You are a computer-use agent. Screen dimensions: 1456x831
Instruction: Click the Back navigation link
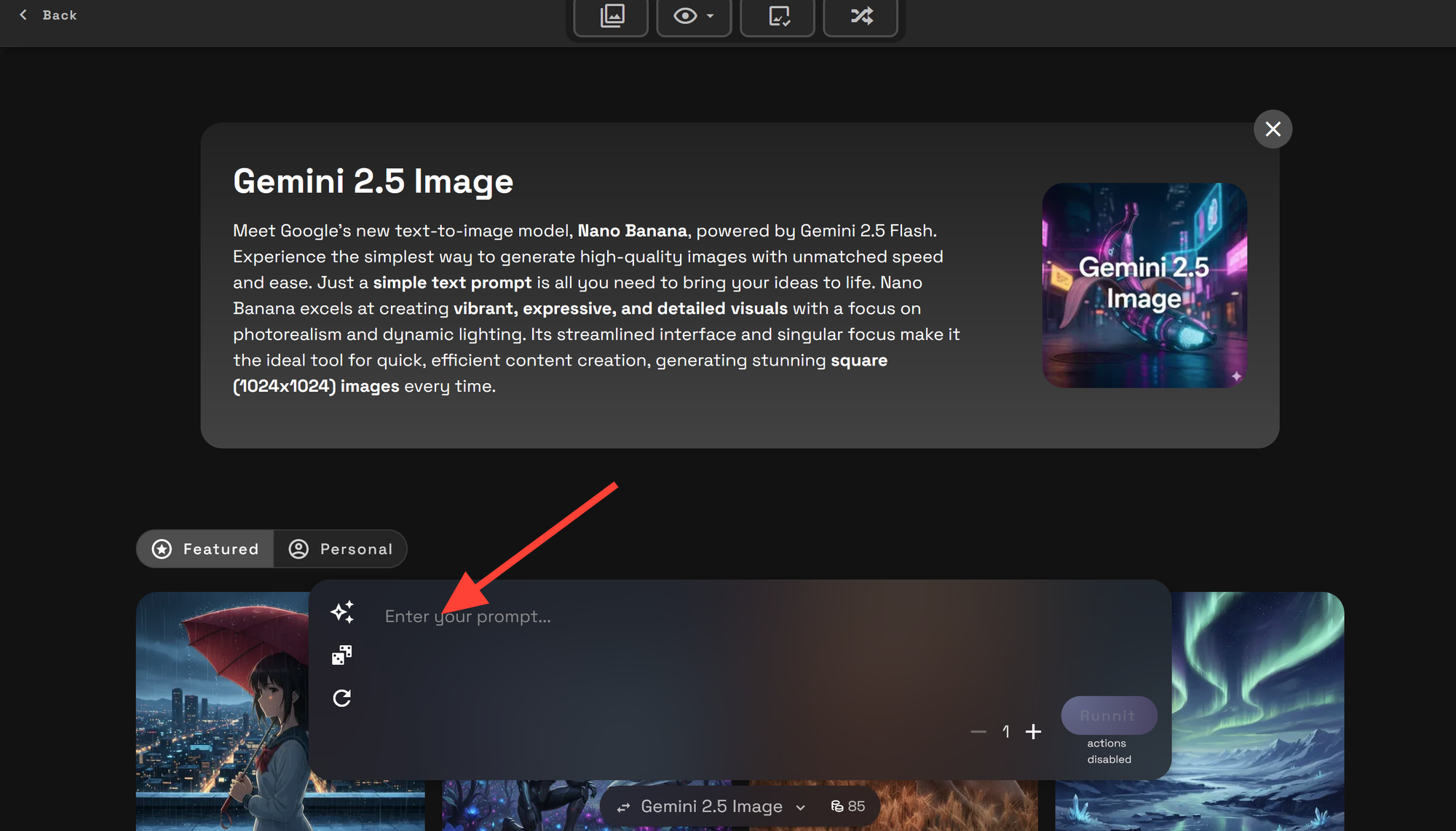47,15
